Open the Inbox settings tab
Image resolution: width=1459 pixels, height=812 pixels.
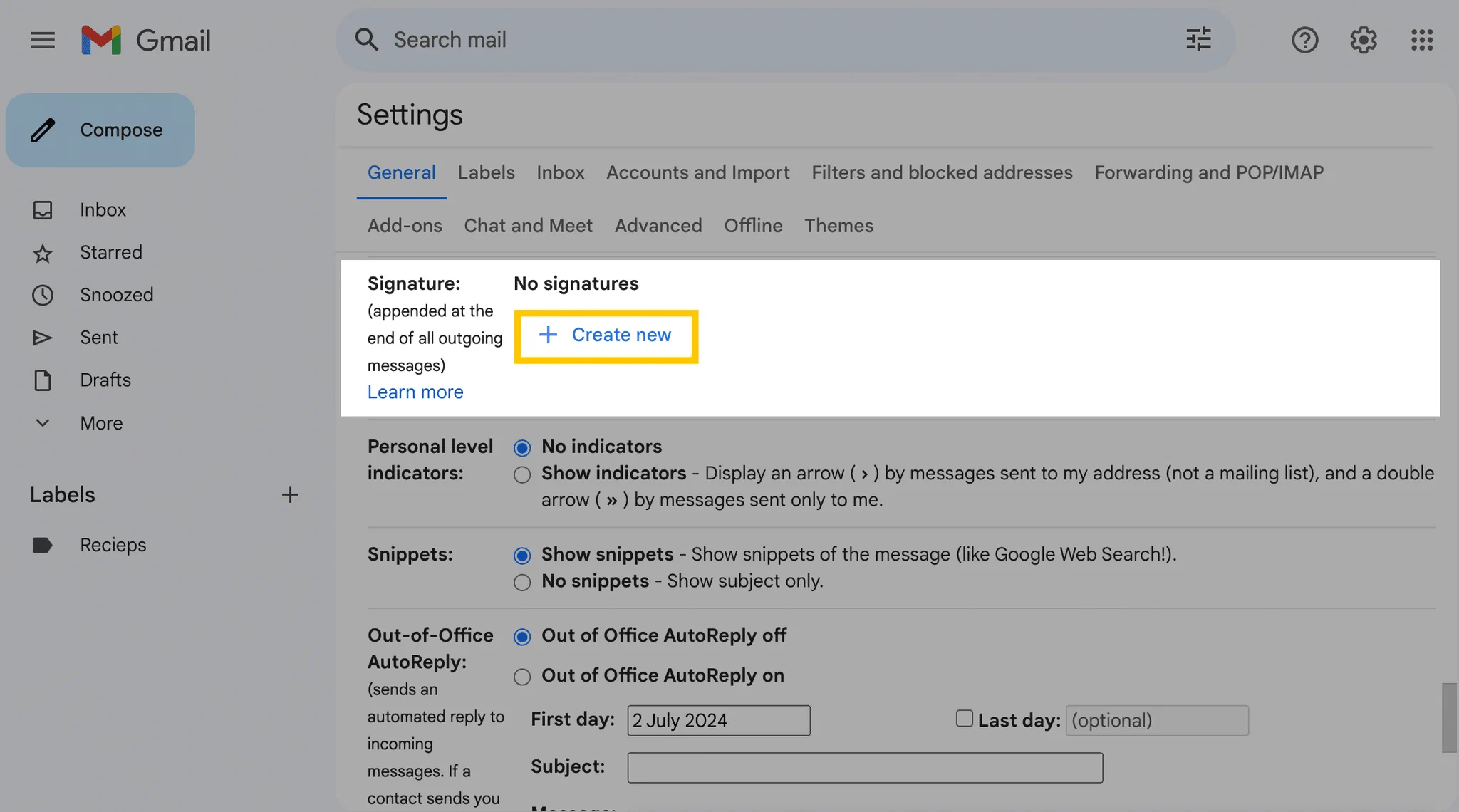click(x=561, y=173)
